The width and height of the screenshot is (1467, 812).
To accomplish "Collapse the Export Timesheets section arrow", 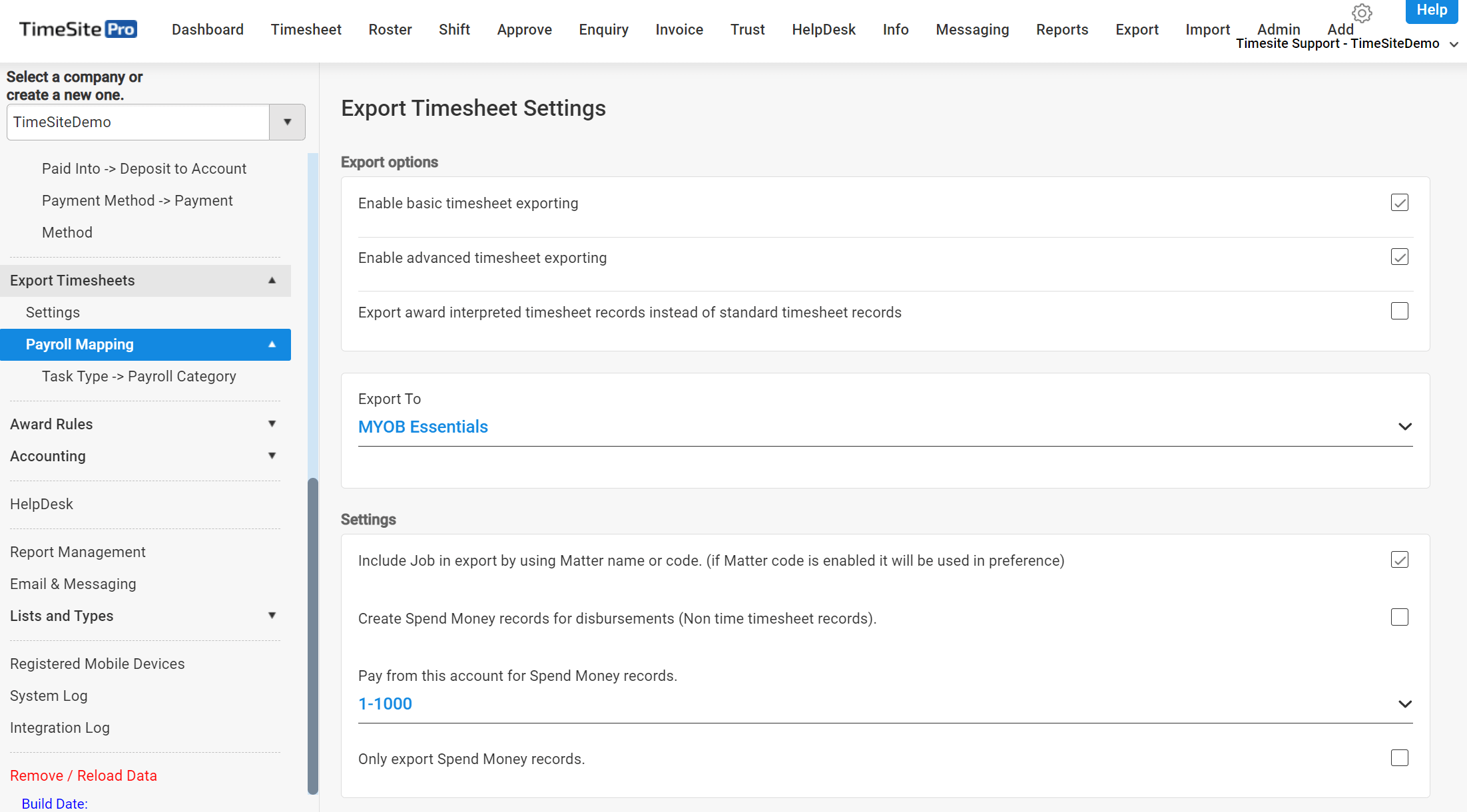I will point(272,280).
